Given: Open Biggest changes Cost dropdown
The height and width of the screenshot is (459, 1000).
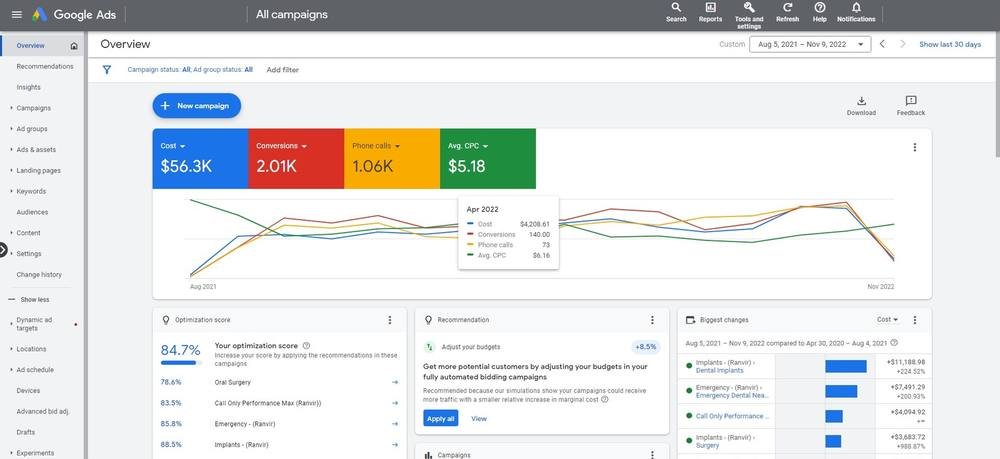Looking at the screenshot, I should coord(887,319).
